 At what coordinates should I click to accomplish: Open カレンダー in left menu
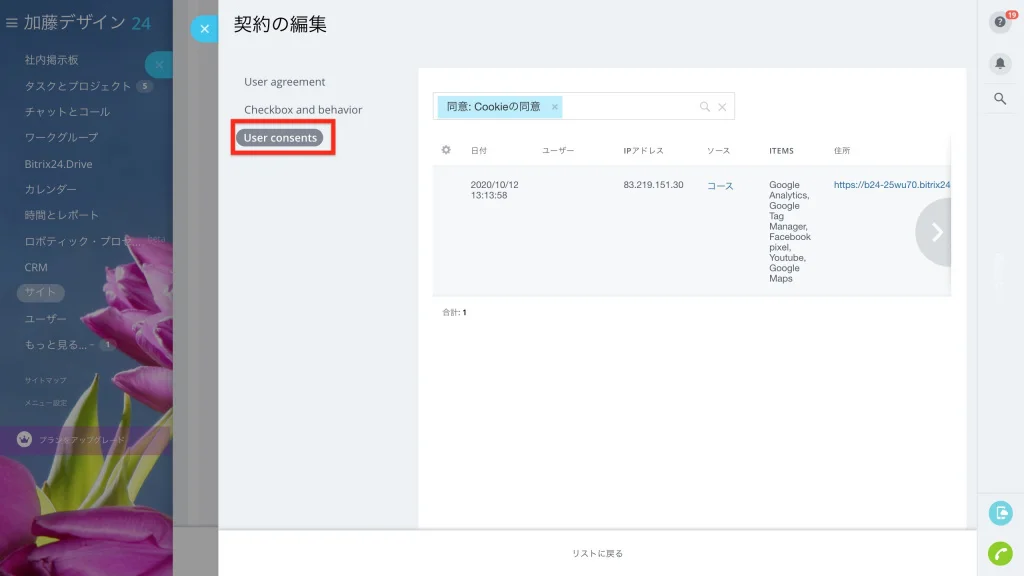click(x=50, y=189)
